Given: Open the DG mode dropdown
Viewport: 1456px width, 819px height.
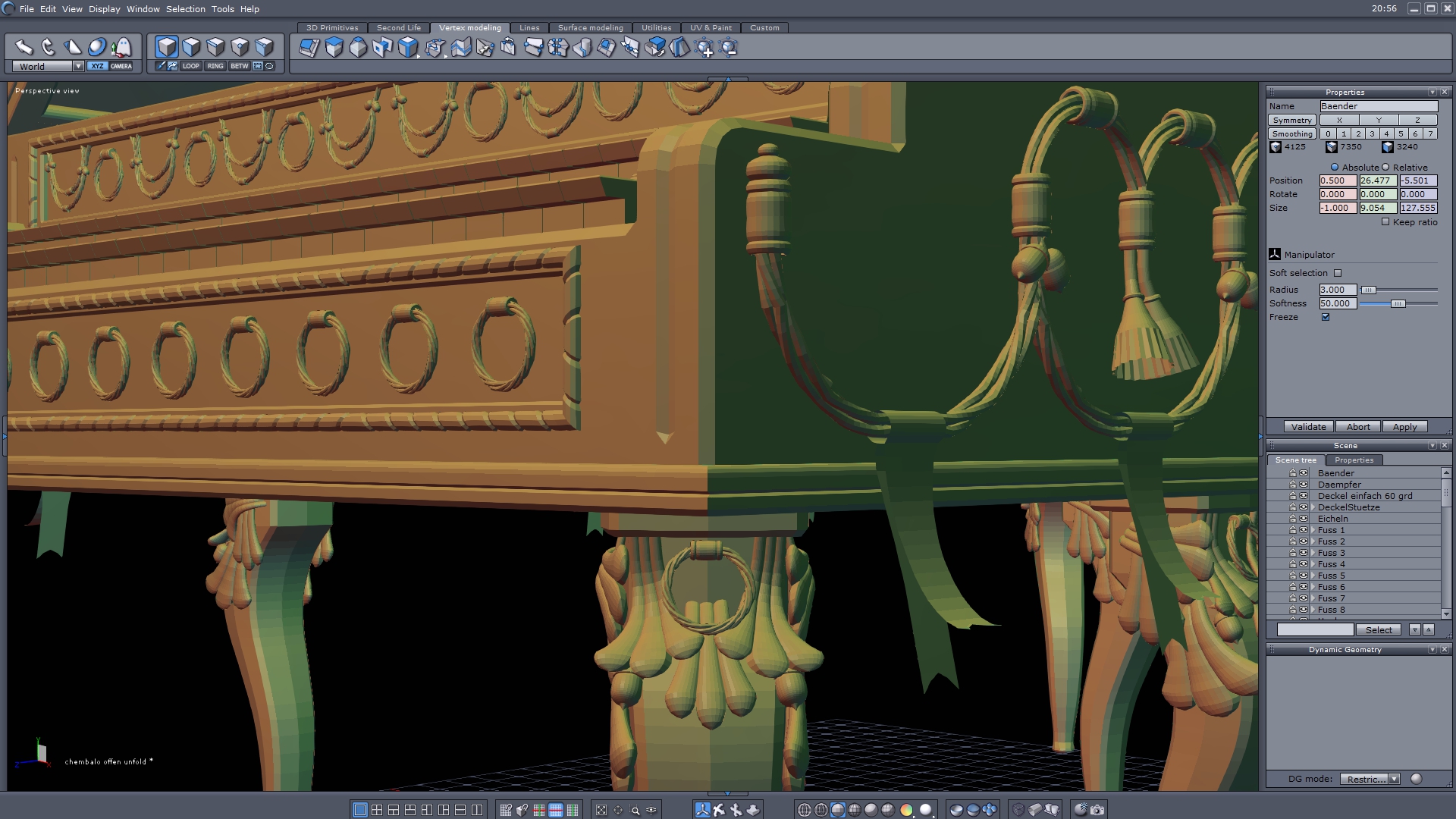Looking at the screenshot, I should point(1394,779).
